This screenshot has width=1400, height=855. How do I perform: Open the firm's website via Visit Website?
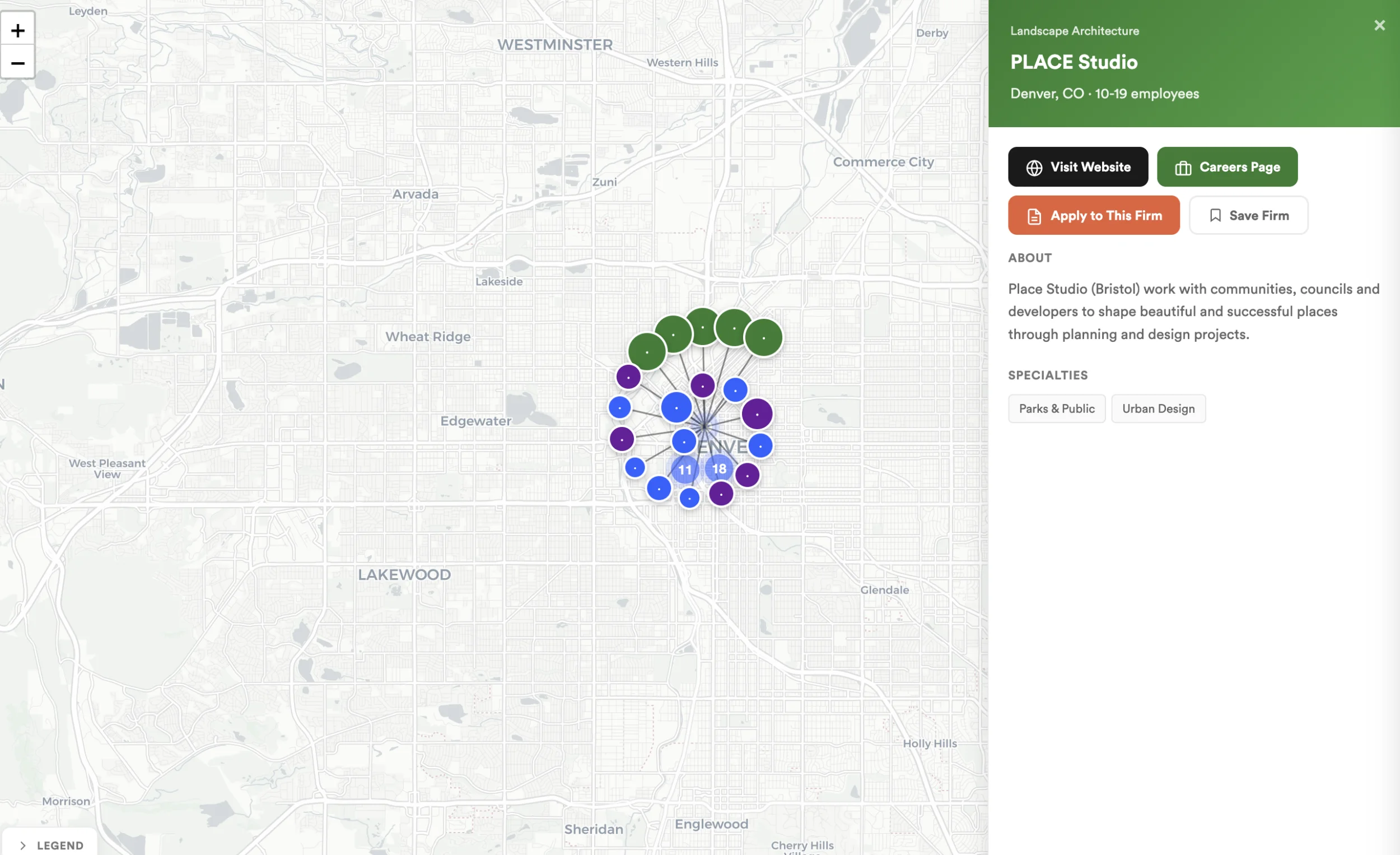click(1078, 166)
